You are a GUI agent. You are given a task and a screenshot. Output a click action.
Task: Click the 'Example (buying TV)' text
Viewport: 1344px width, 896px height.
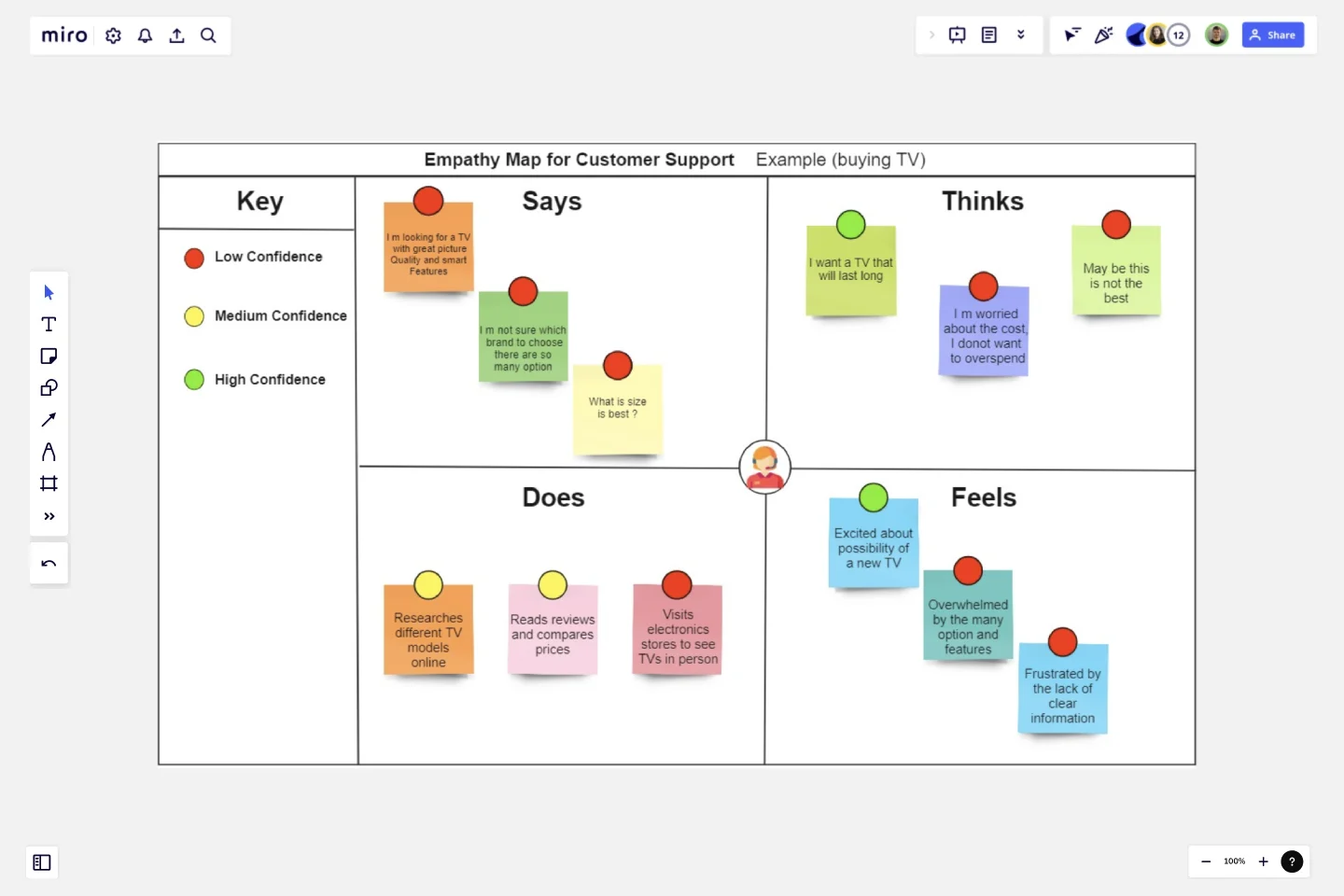click(x=841, y=160)
